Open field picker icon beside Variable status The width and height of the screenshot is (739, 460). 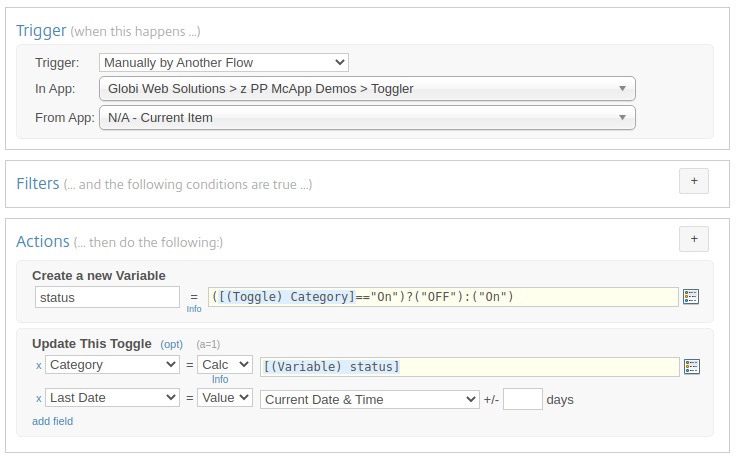(691, 367)
